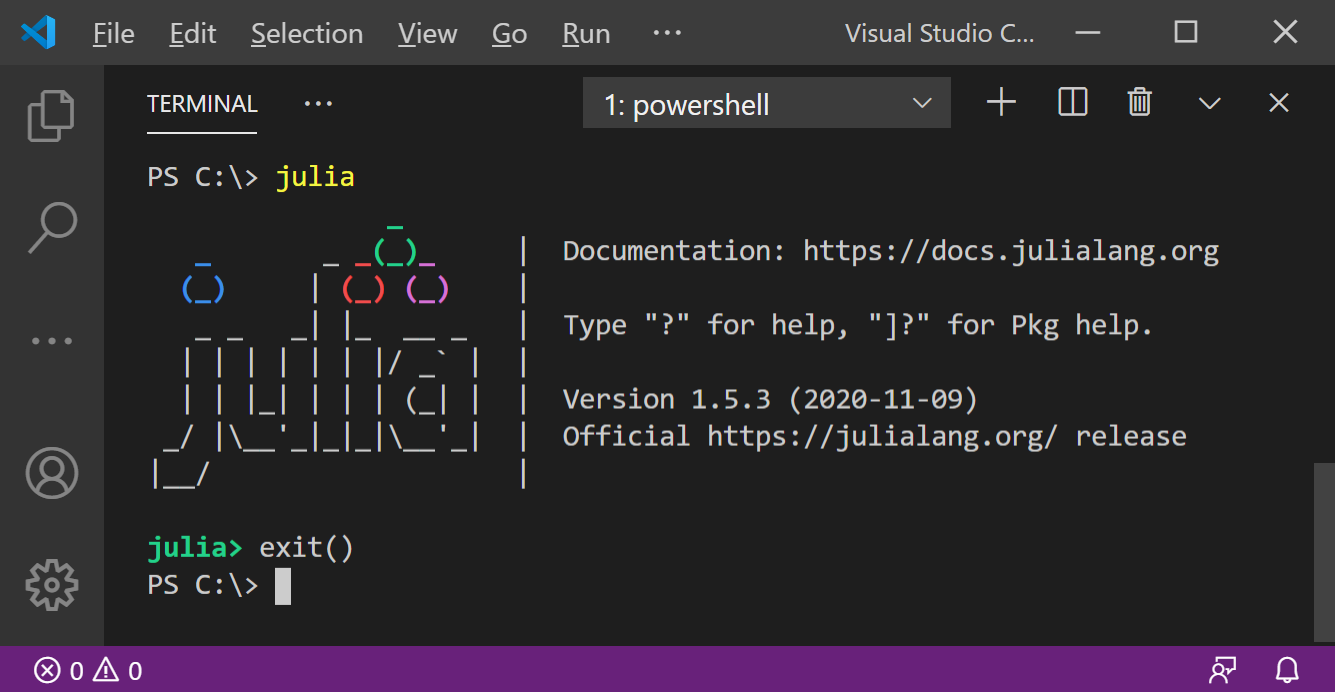Click the 'Version 1.5.3 (2020-11-09)' text
The height and width of the screenshot is (692, 1335).
point(770,399)
